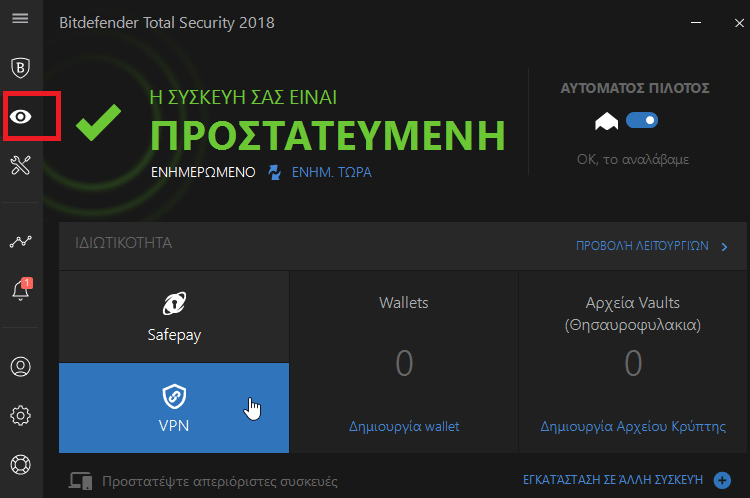Click the Wallets count value
Image resolution: width=750 pixels, height=498 pixels.
[404, 363]
